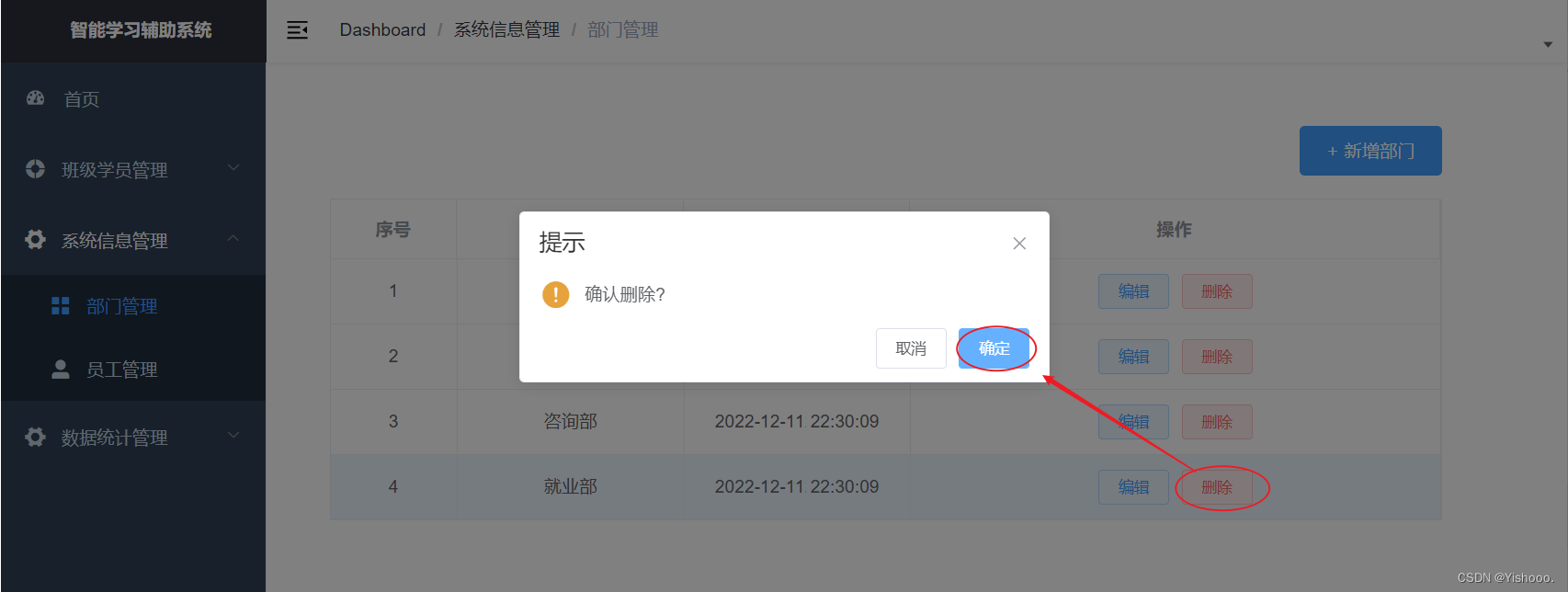Toggle the sidebar collapse hamburger icon
1568x592 pixels.
[x=297, y=30]
